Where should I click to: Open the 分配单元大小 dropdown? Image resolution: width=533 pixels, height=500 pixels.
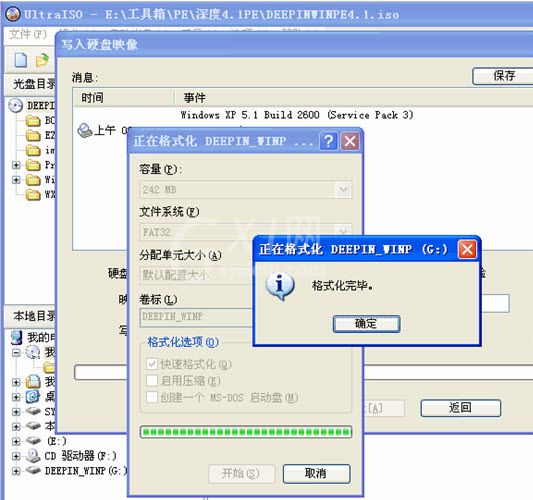(x=197, y=275)
